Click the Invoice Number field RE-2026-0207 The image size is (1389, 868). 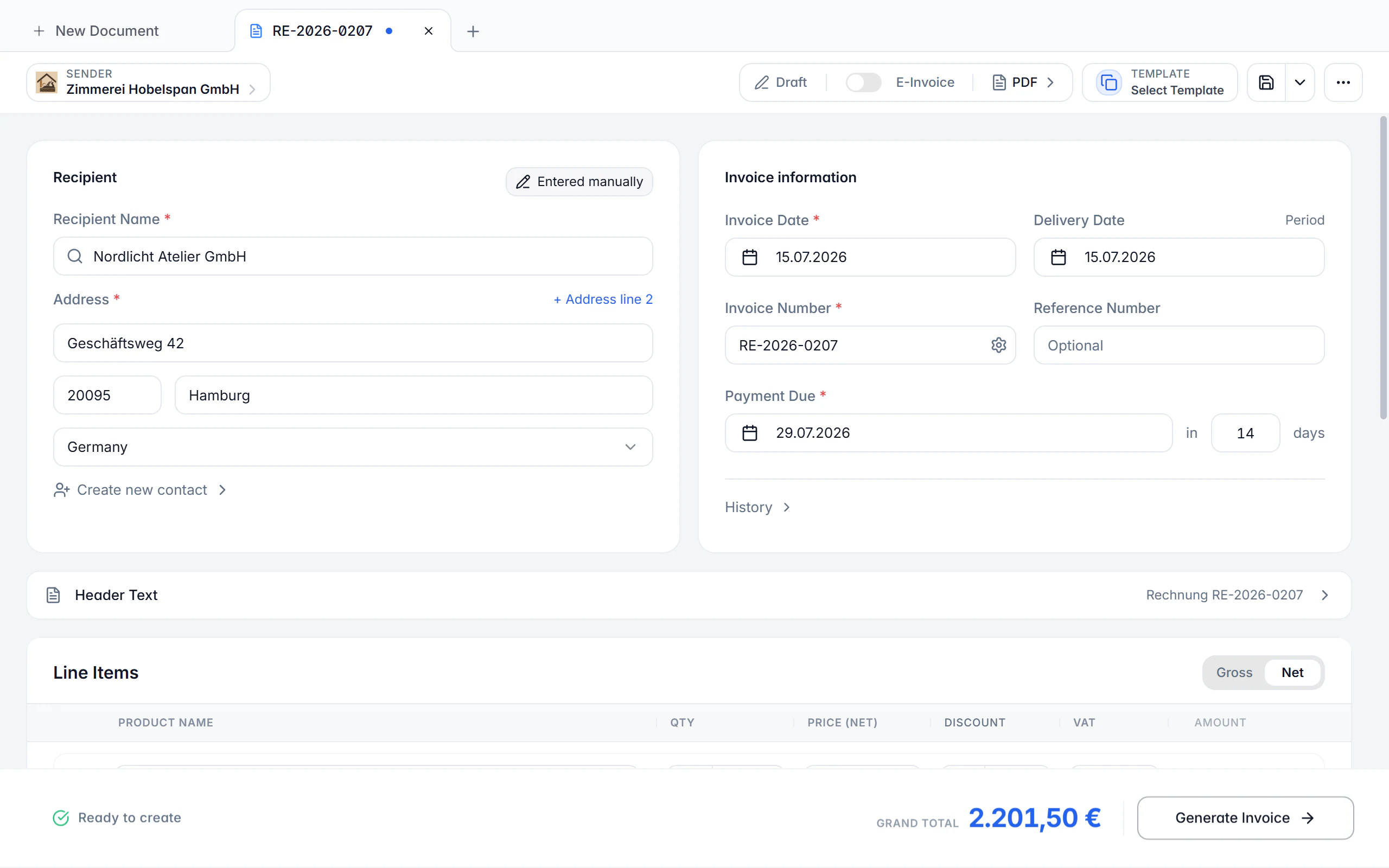(870, 345)
